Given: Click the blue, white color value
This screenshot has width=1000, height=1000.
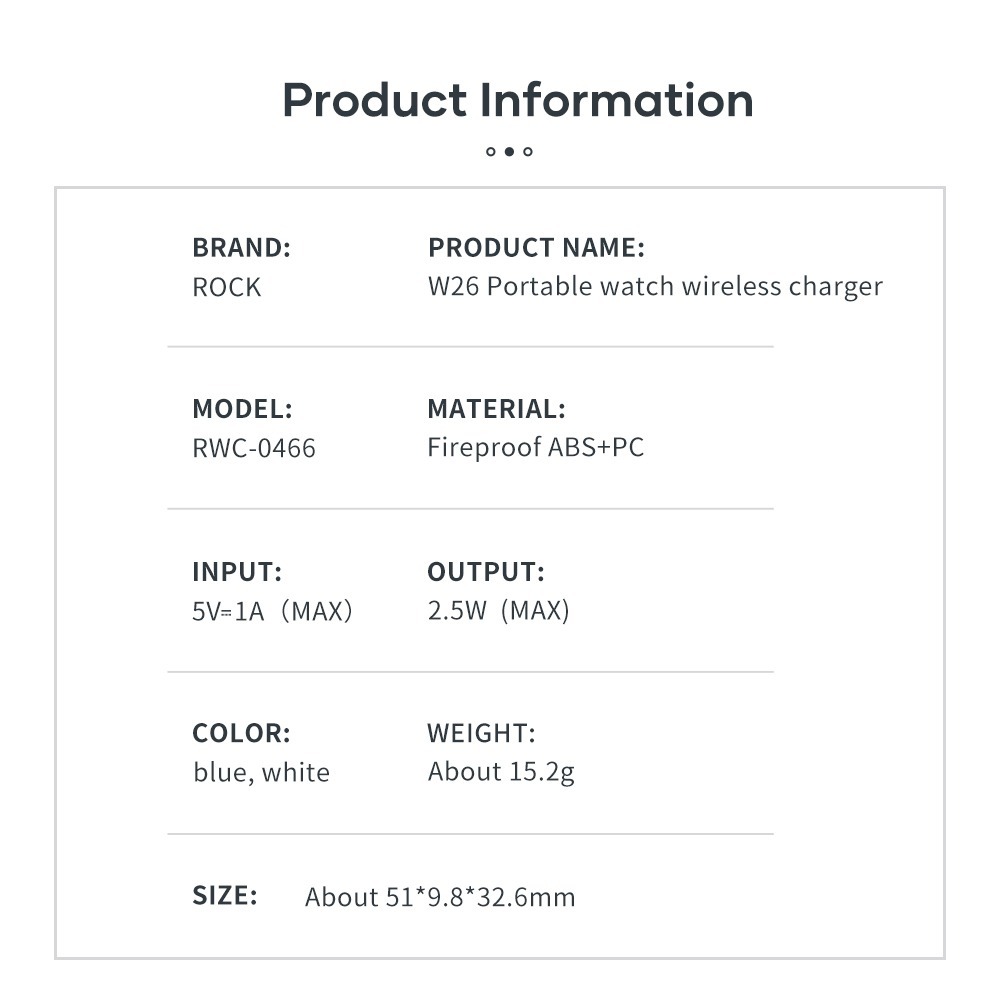Looking at the screenshot, I should coord(261,772).
